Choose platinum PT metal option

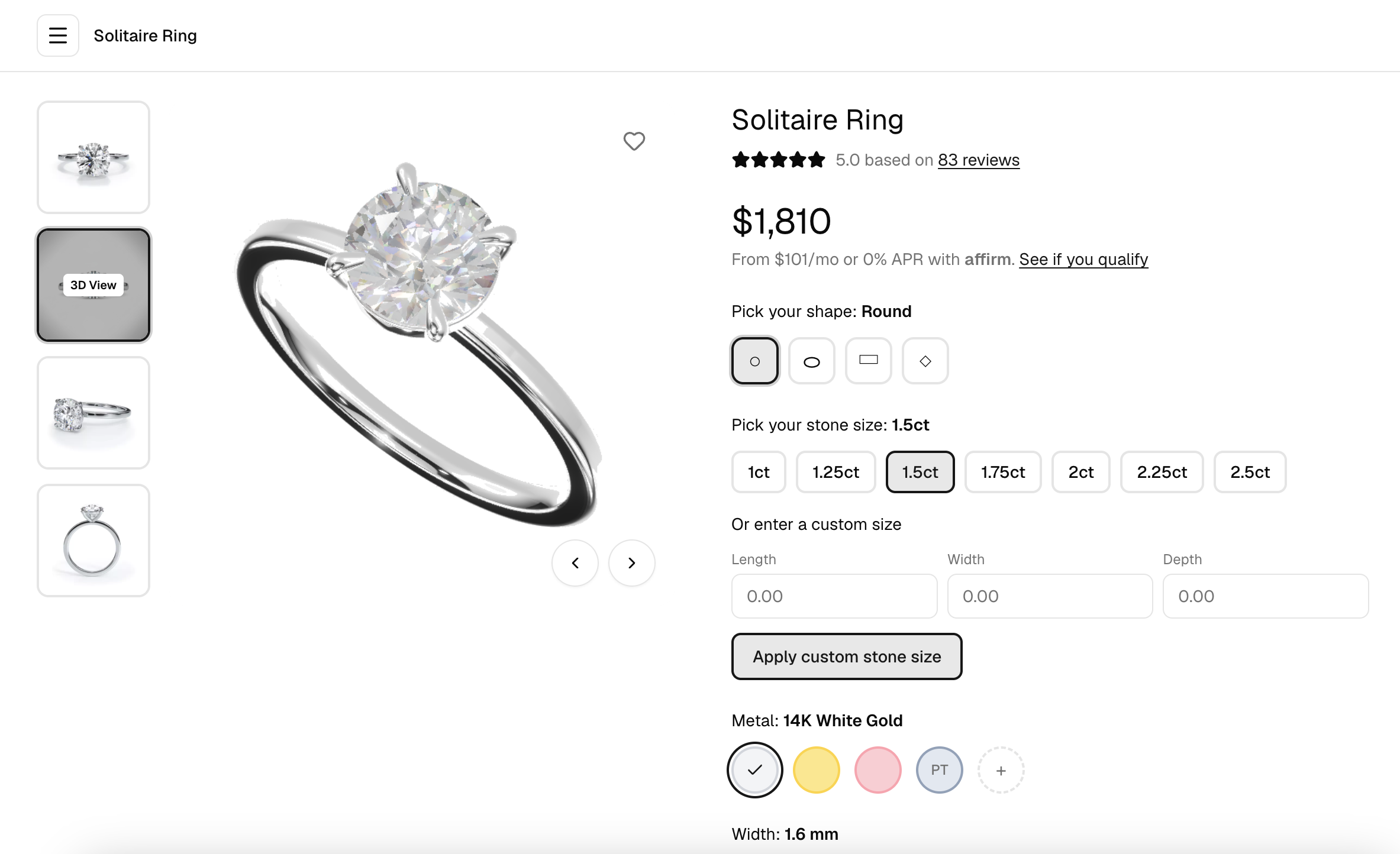coord(939,770)
